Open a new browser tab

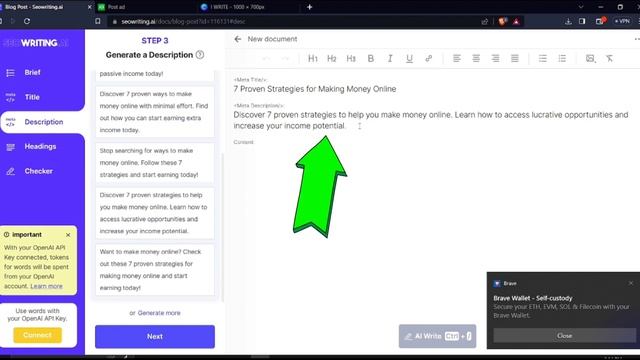coord(309,7)
